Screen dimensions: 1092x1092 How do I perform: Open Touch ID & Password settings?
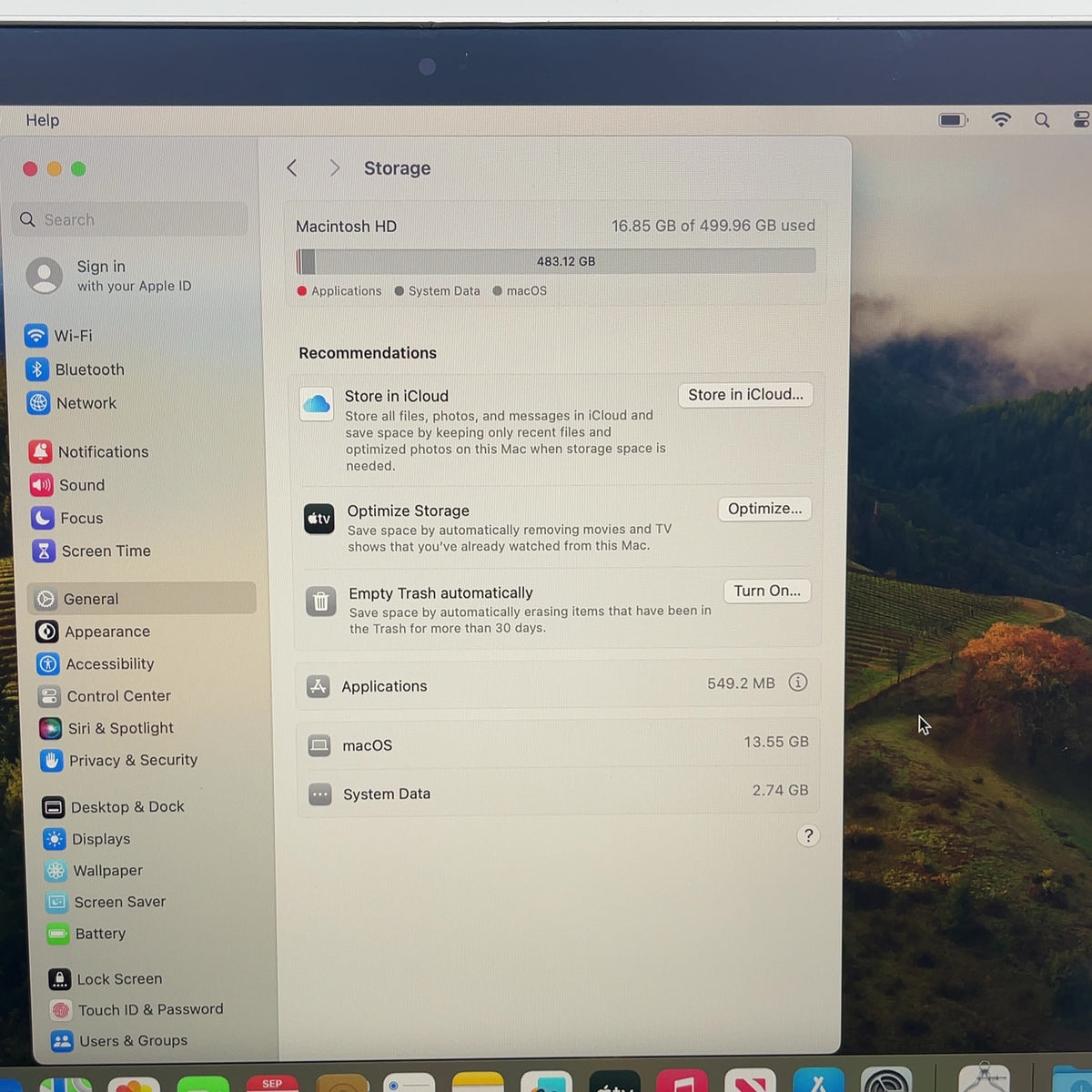[136, 1009]
